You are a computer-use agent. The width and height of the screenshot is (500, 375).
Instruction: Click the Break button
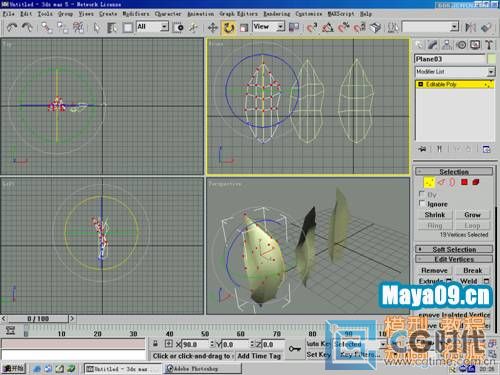(x=472, y=270)
